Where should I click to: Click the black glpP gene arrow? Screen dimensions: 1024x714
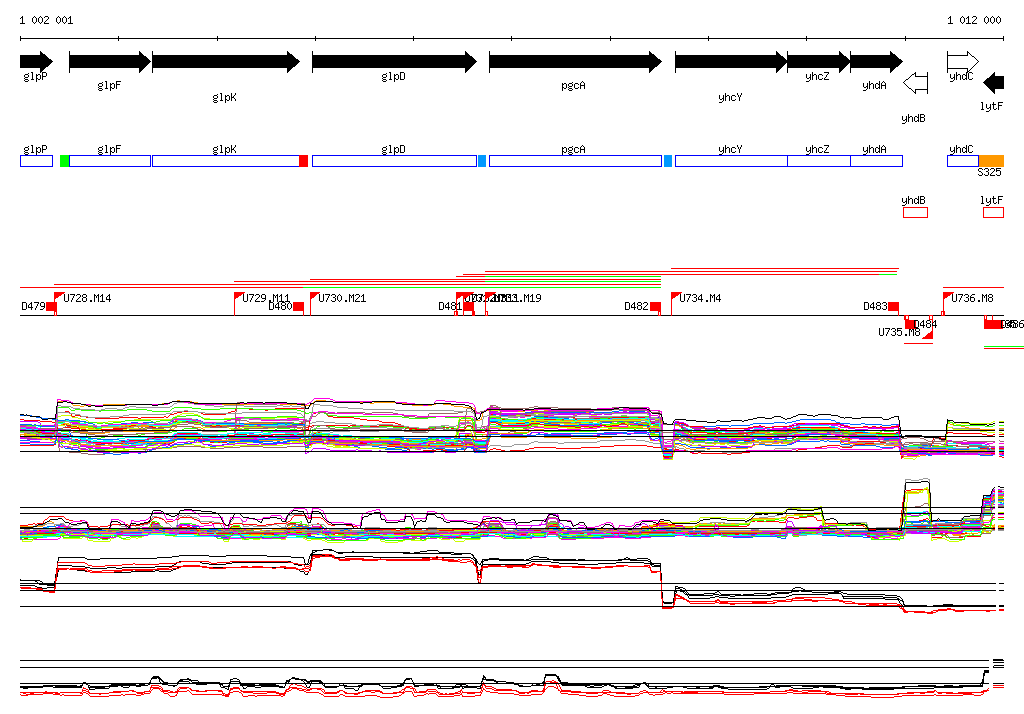click(x=36, y=62)
